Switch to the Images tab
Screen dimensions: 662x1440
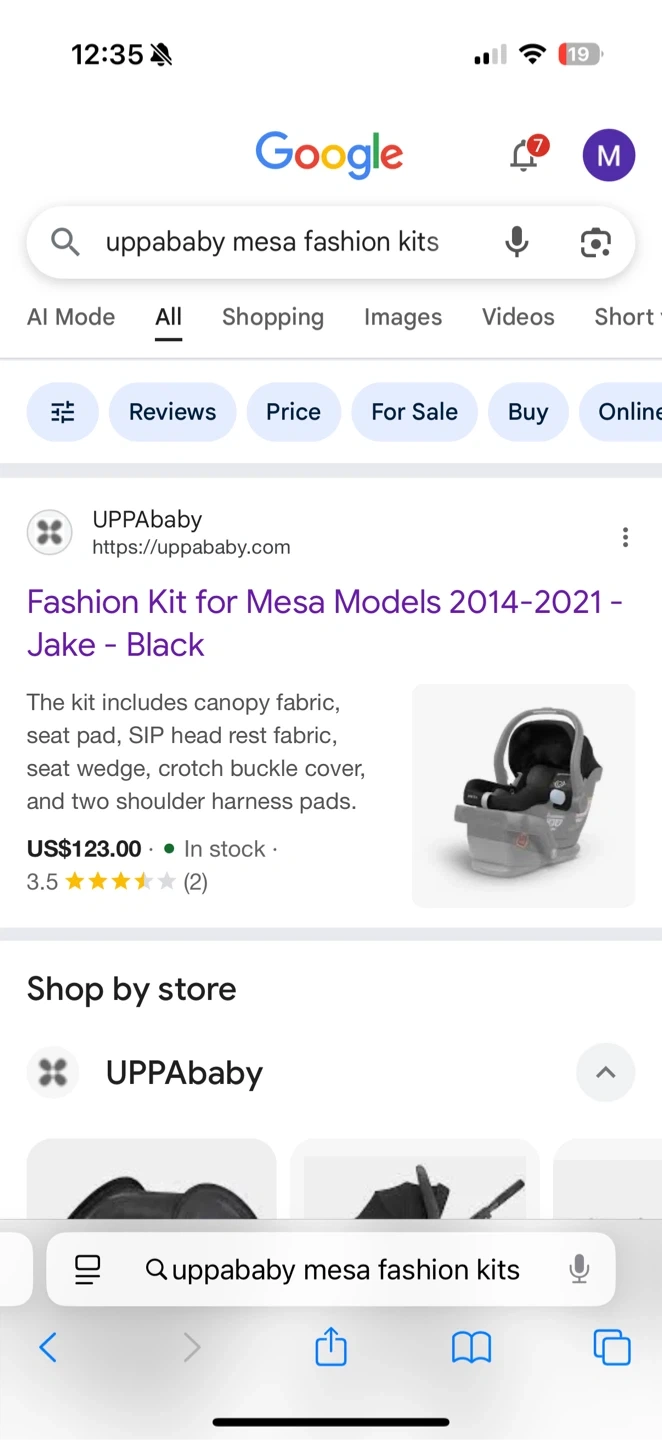tap(403, 317)
